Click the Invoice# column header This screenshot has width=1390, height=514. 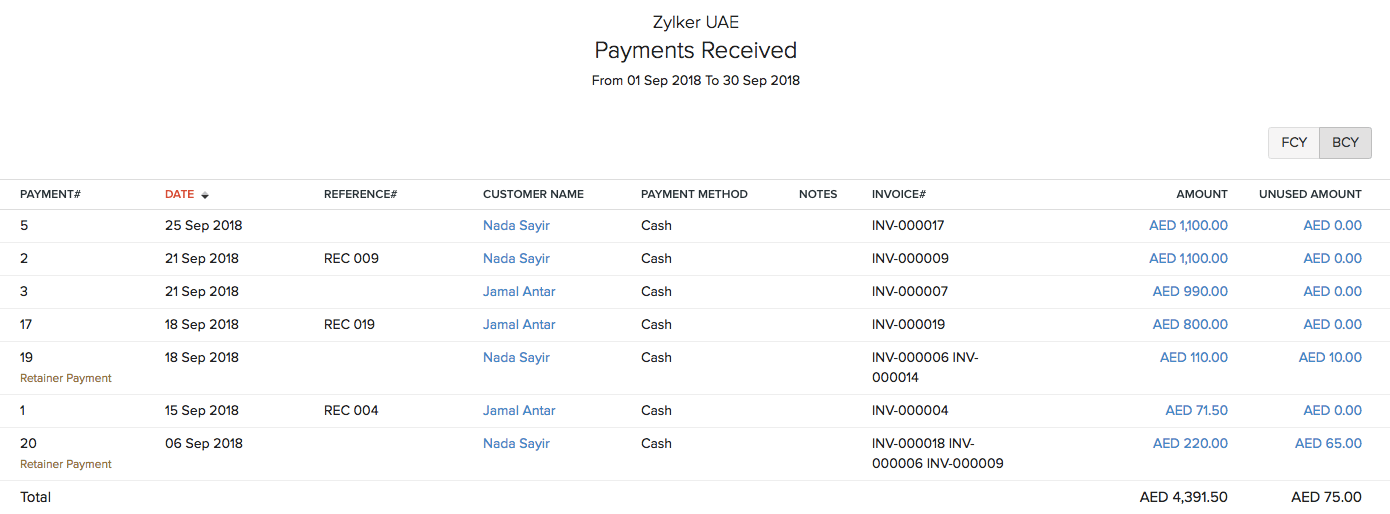(x=899, y=194)
